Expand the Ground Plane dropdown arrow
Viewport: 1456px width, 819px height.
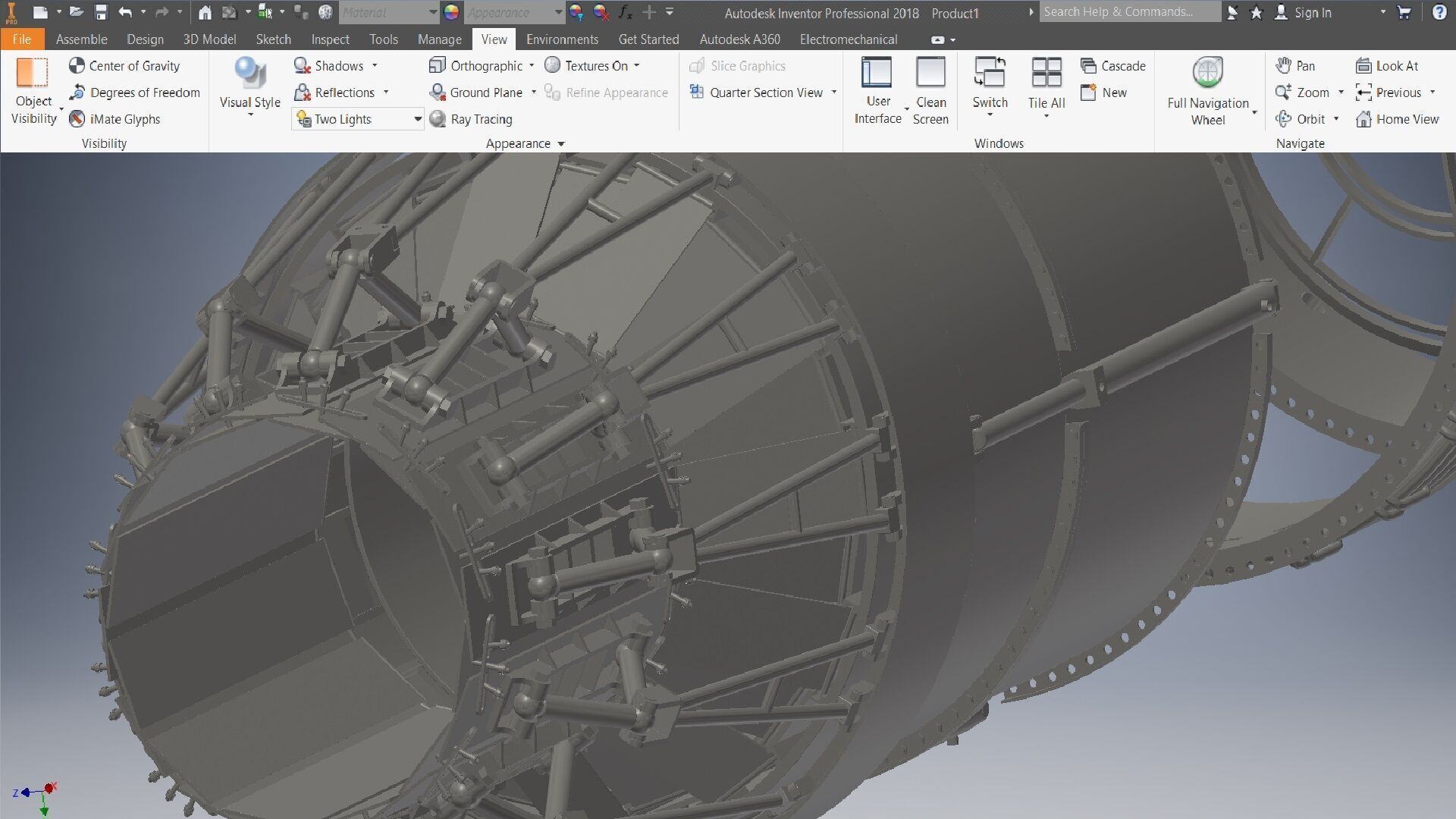tap(534, 93)
